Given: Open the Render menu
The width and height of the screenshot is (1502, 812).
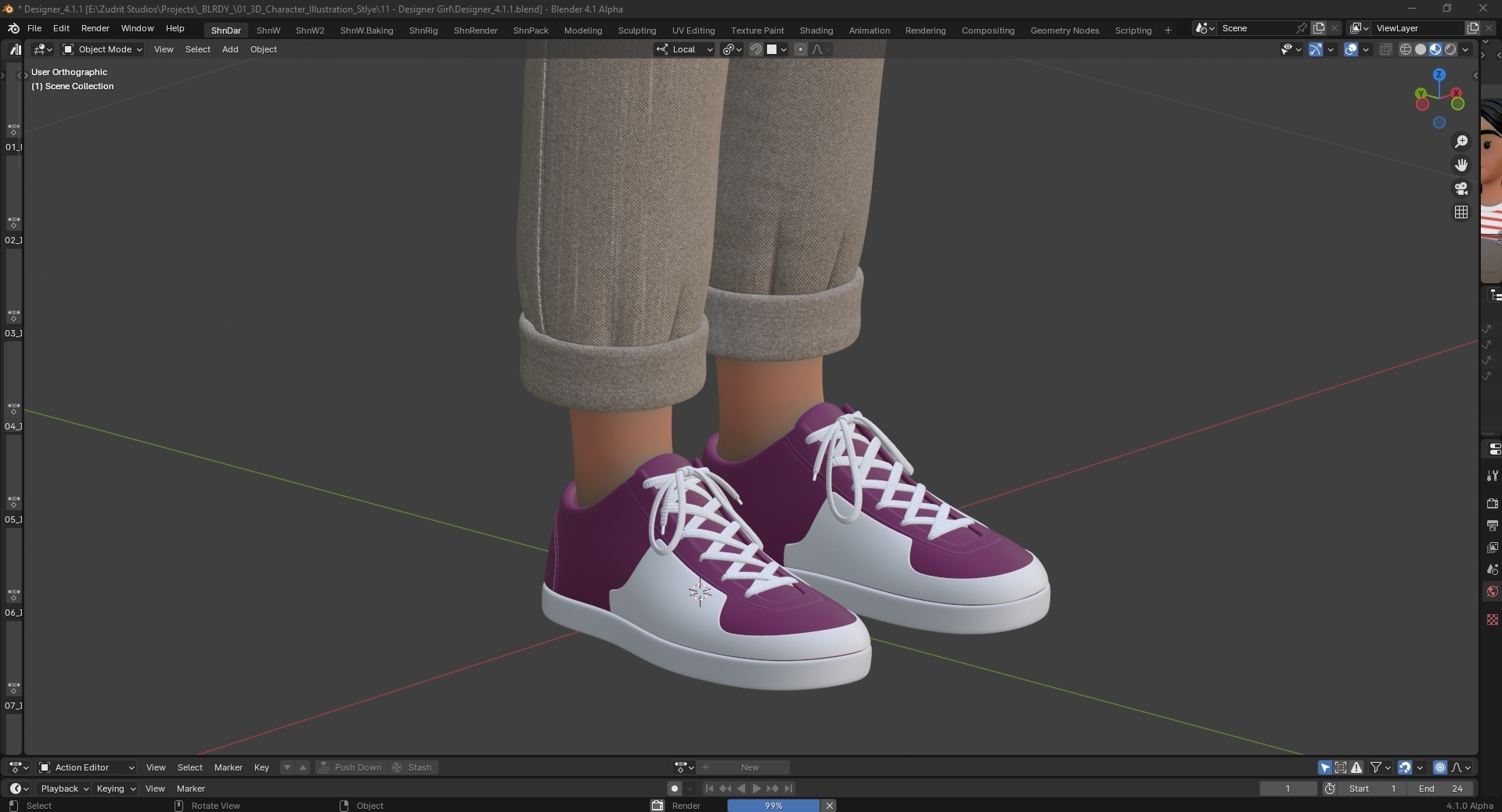Looking at the screenshot, I should click(95, 28).
